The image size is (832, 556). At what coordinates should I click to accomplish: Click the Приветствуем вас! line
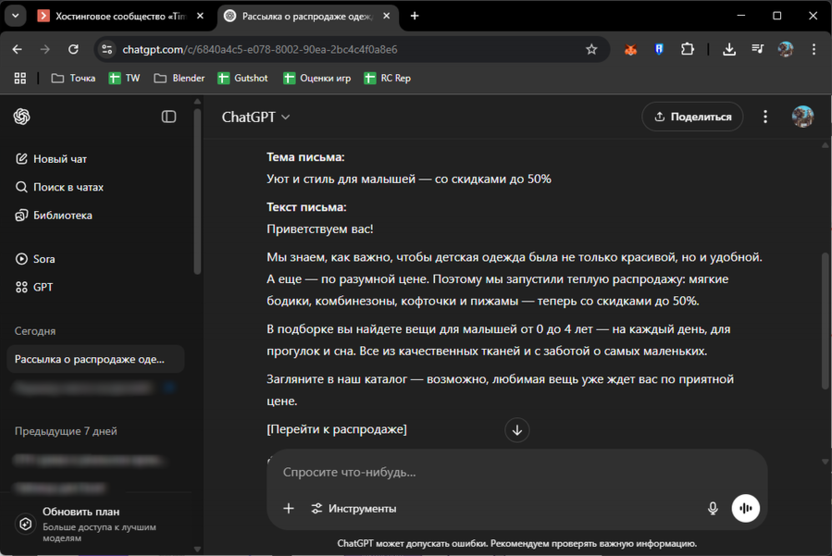[x=319, y=229]
